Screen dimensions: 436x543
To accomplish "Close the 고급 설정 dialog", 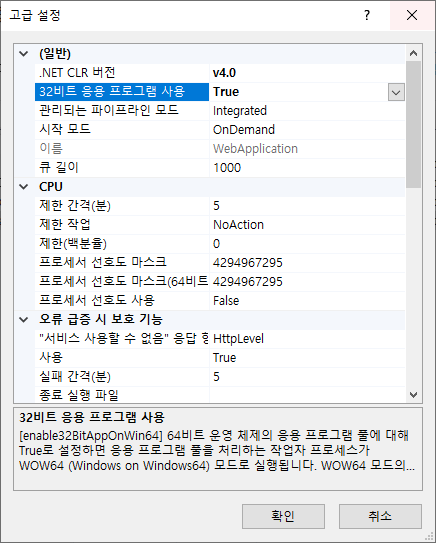I will tap(412, 15).
